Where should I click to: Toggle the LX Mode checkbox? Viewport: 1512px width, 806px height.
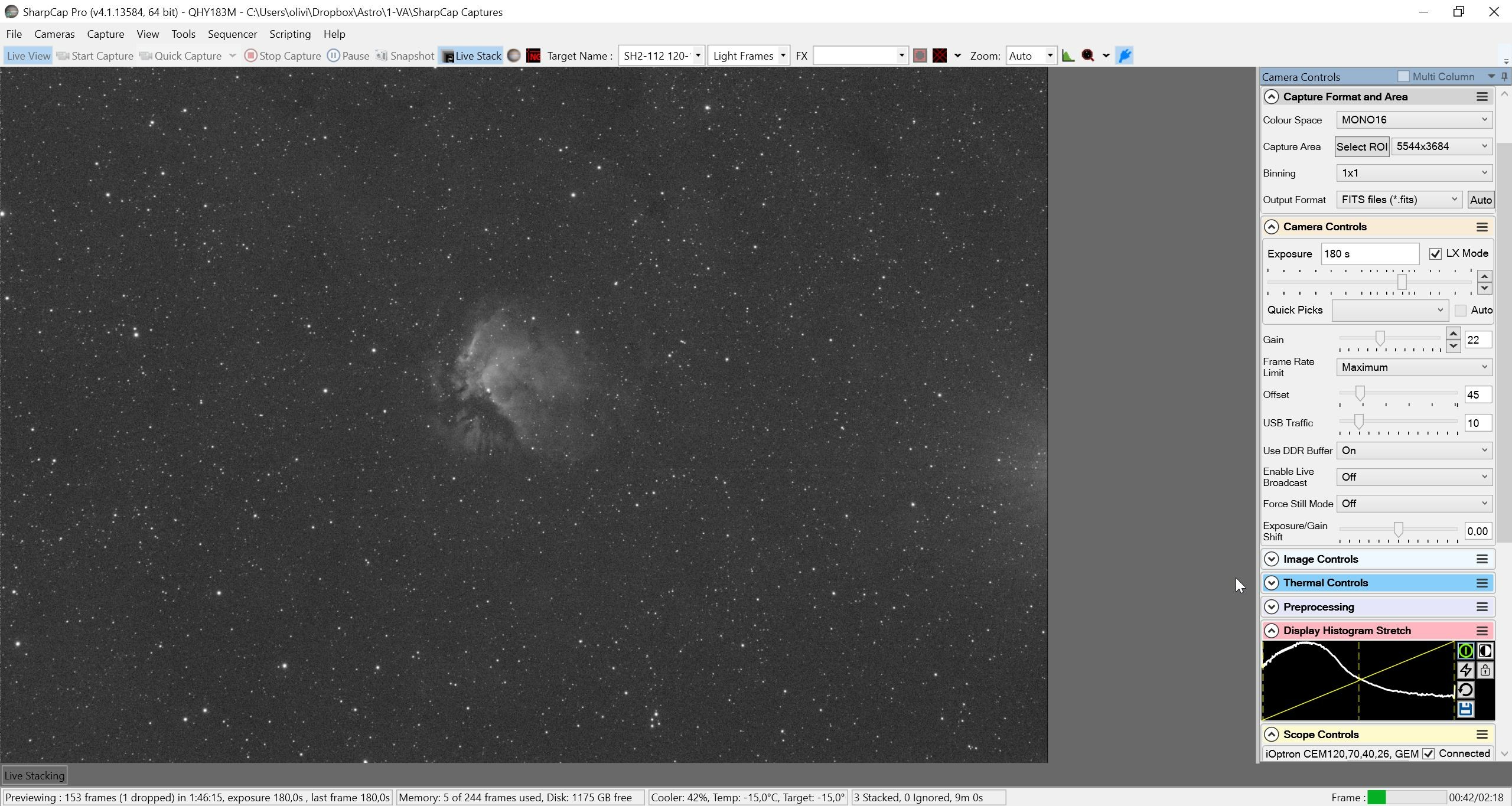(1435, 253)
